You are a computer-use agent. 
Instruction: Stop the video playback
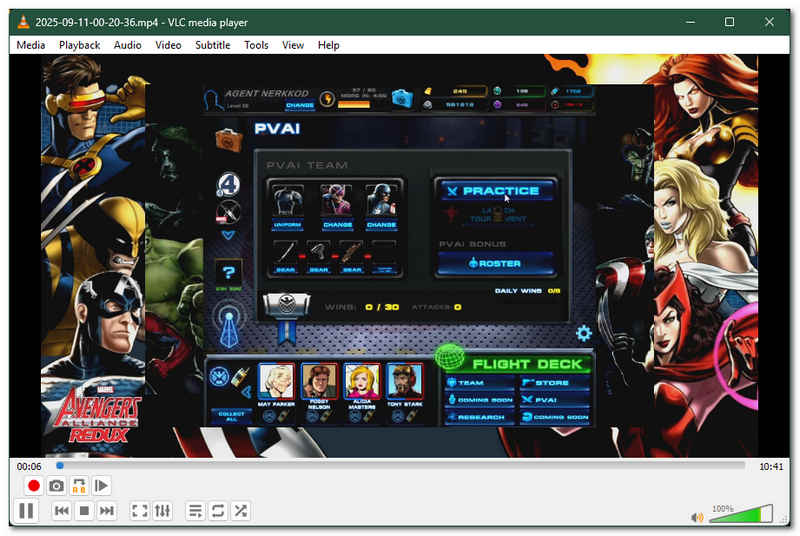tap(85, 511)
